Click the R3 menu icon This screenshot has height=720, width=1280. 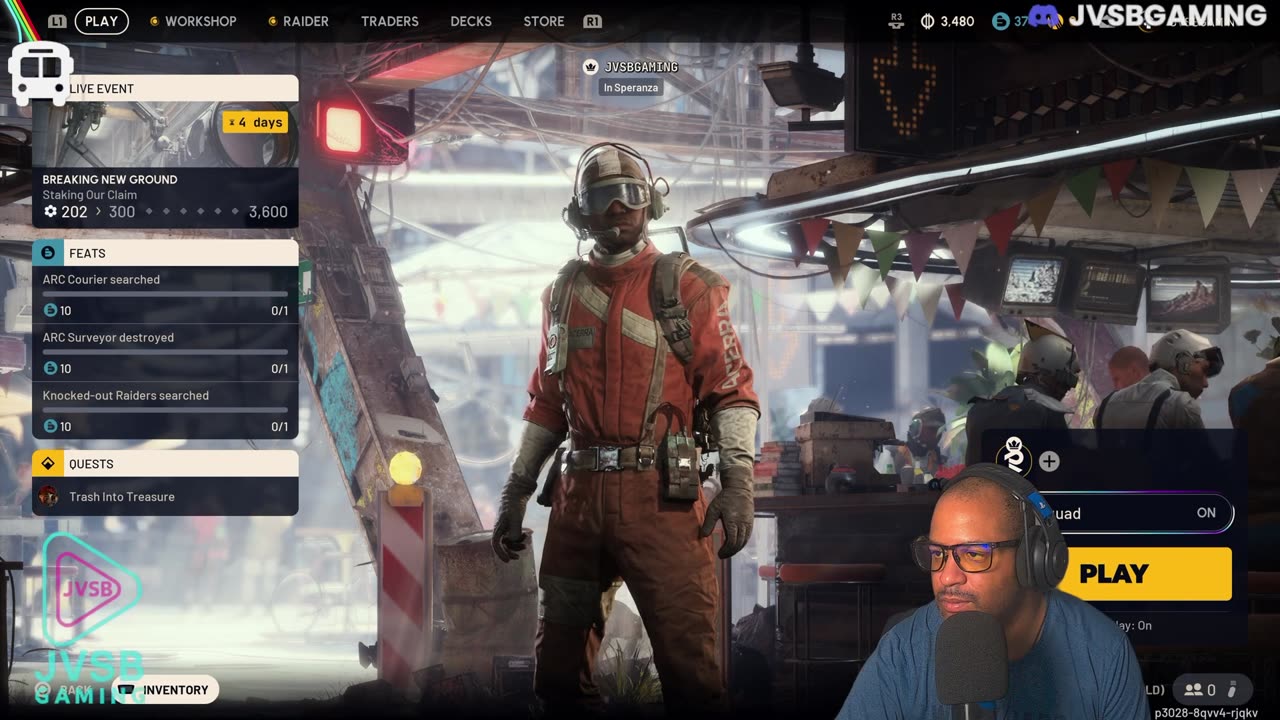click(896, 20)
